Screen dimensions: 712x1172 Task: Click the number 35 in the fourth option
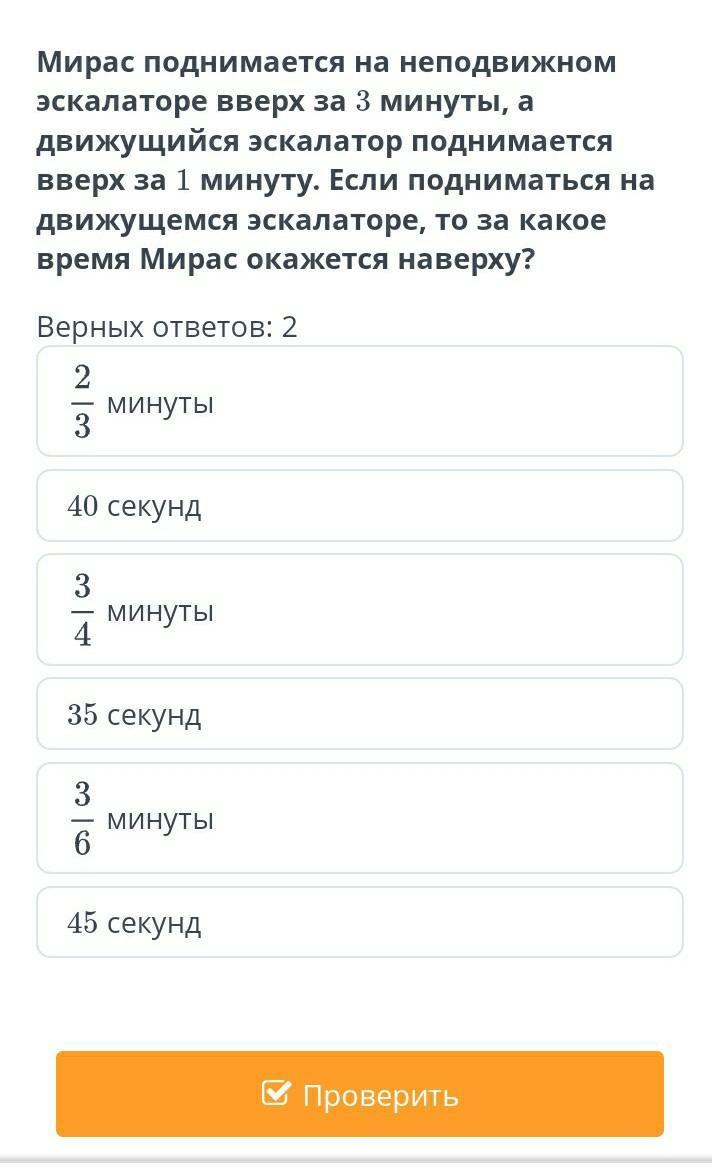pos(82,715)
